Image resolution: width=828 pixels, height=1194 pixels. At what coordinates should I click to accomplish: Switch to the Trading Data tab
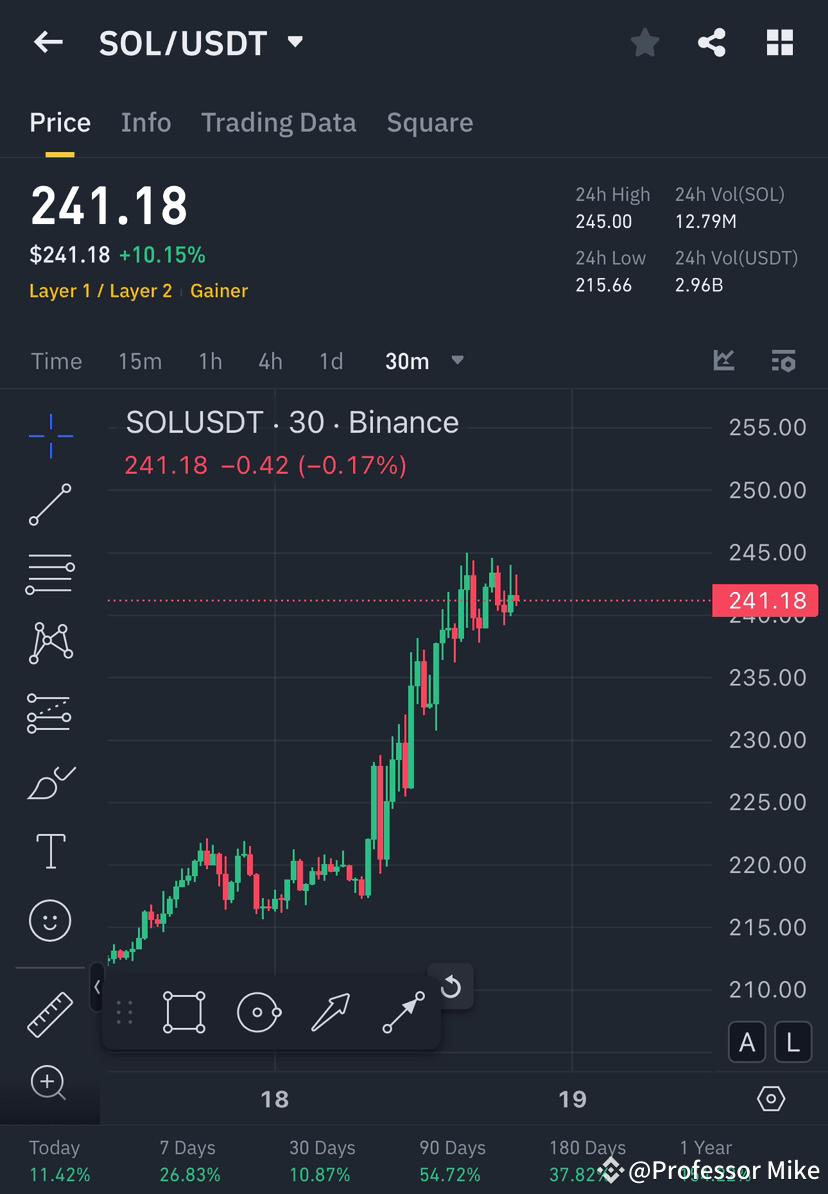(x=278, y=122)
